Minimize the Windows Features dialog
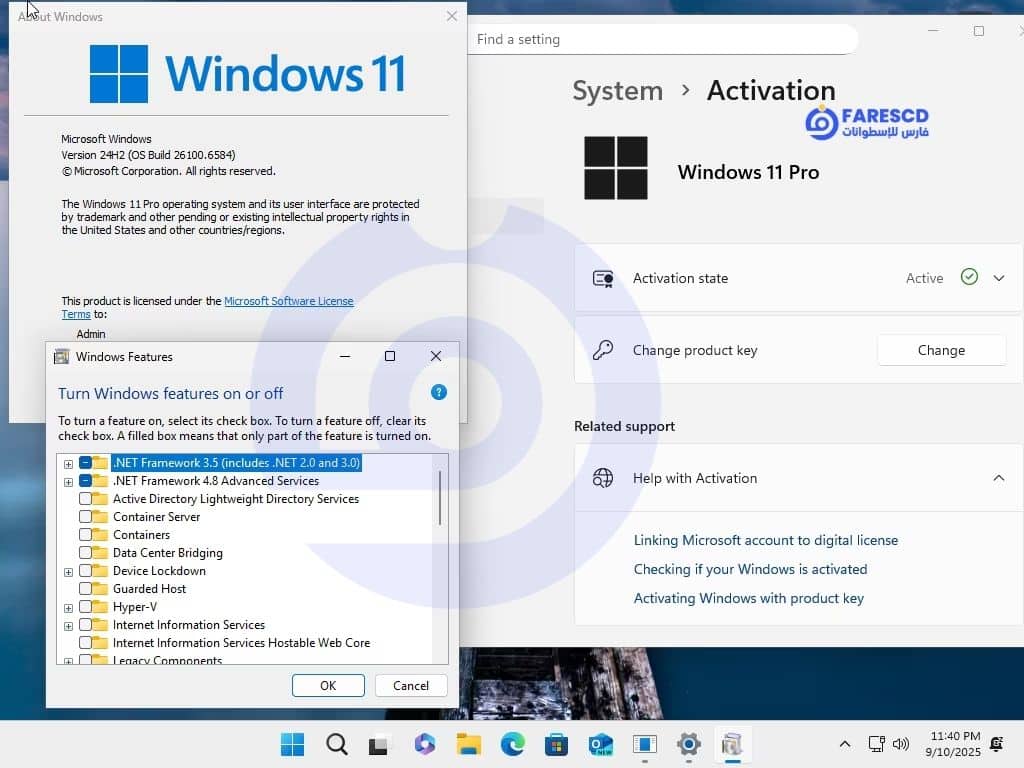 [345, 356]
